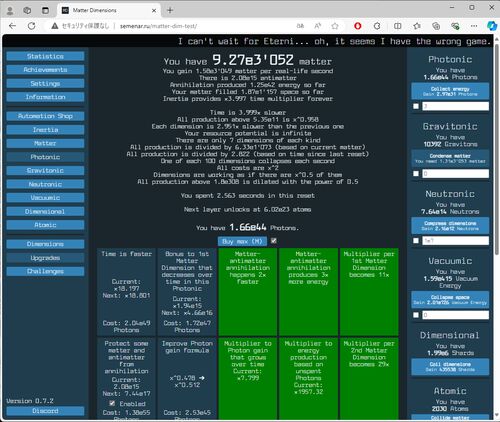Open the game Settings menu
The width and height of the screenshot is (500, 422).
(45, 83)
